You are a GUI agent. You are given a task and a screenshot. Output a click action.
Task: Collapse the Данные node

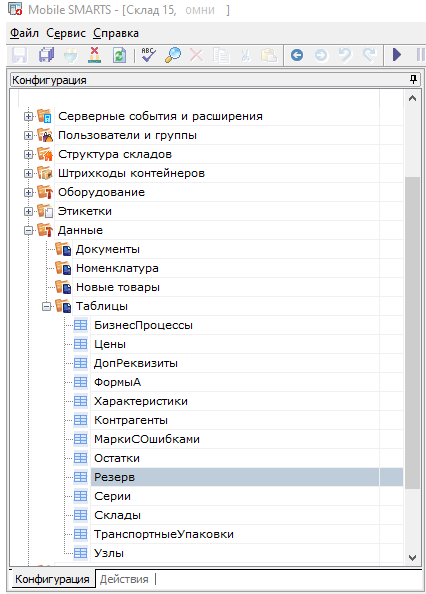pyautogui.click(x=28, y=230)
